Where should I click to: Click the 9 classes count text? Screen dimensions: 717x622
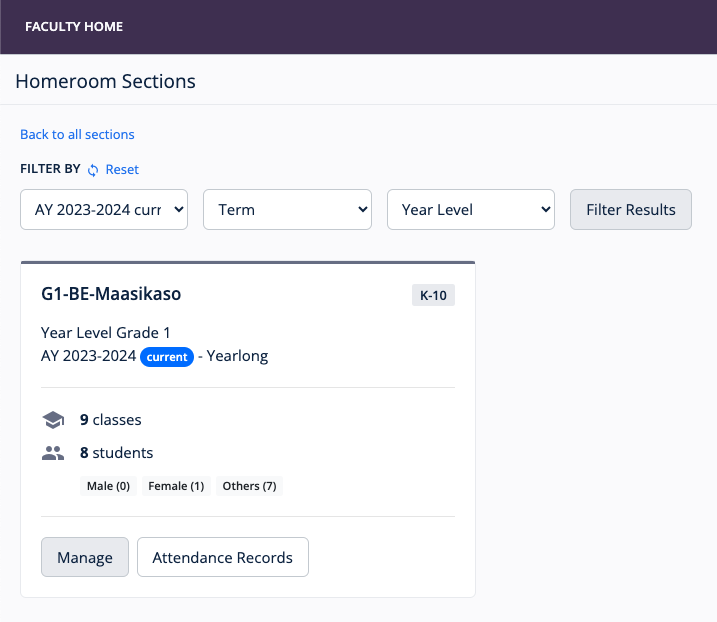tap(110, 420)
